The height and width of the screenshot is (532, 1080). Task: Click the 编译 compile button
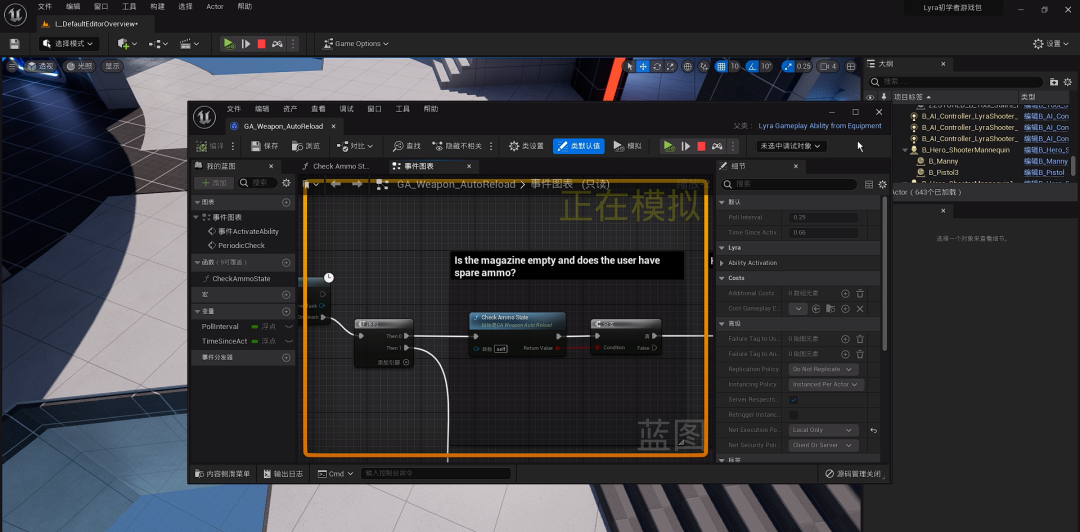pos(210,146)
